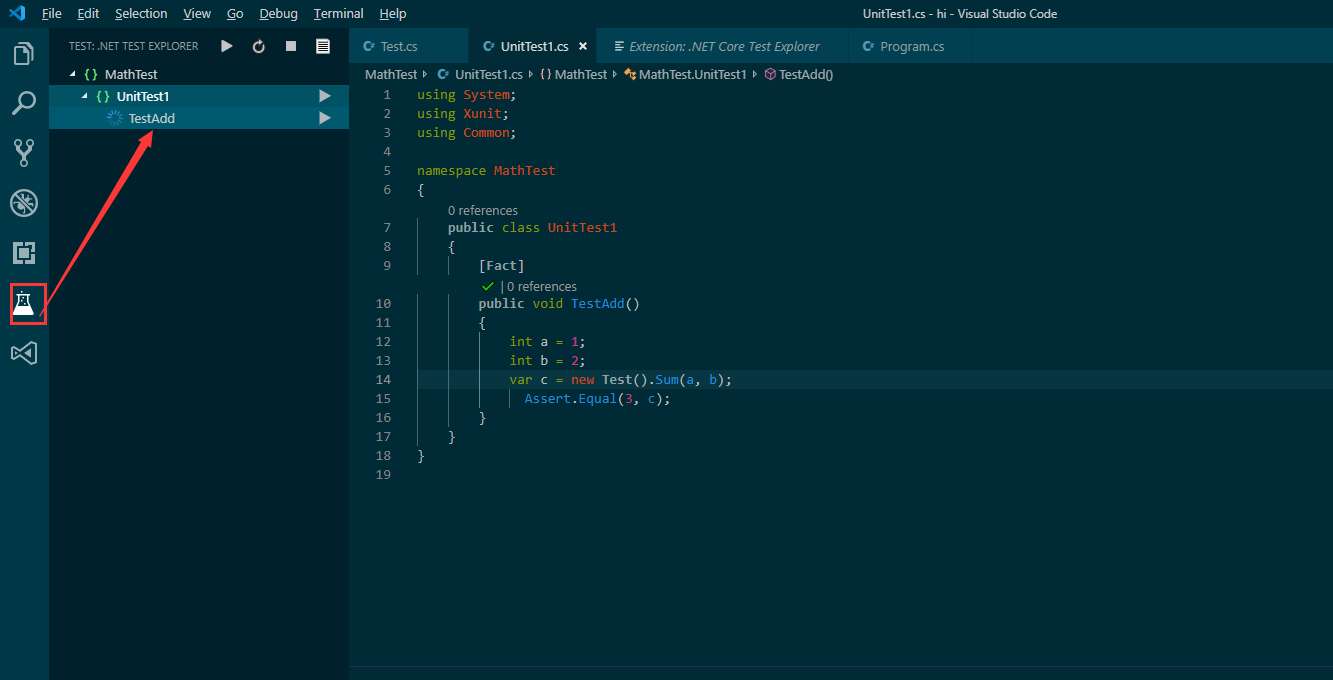
Task: Collapse the MathTest tree node
Action: (x=72, y=74)
